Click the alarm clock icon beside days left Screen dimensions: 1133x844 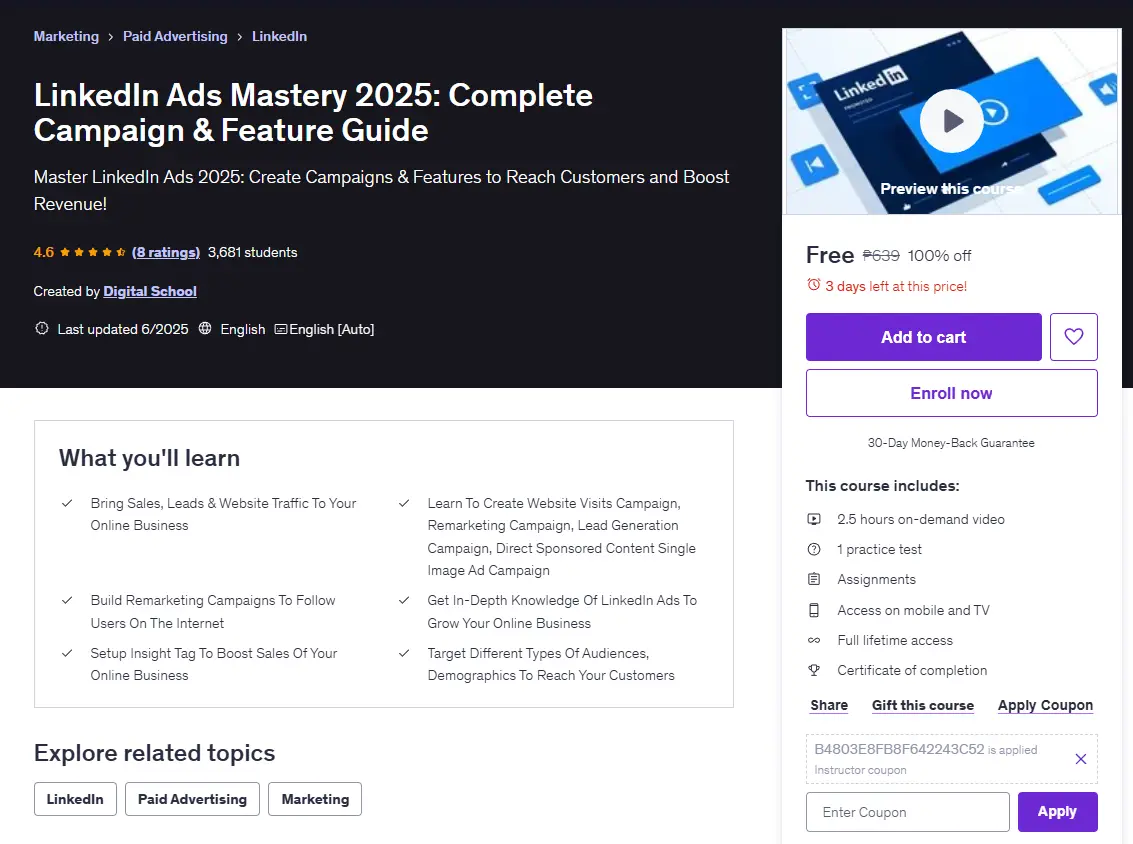click(814, 285)
